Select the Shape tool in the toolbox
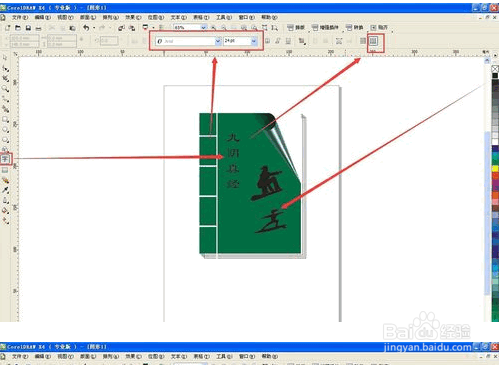500x365 pixels. (x=5, y=68)
